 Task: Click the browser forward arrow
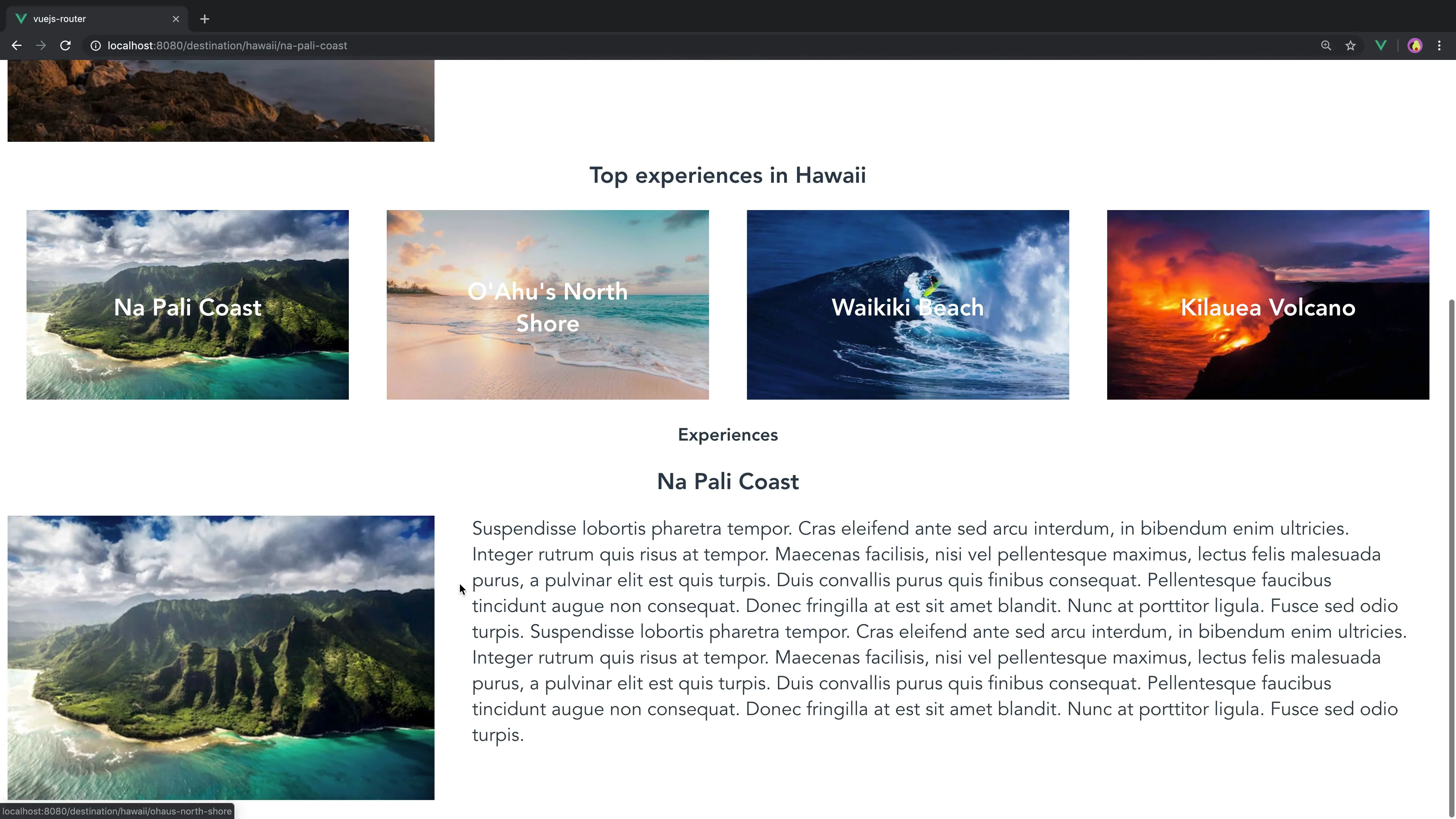41,46
